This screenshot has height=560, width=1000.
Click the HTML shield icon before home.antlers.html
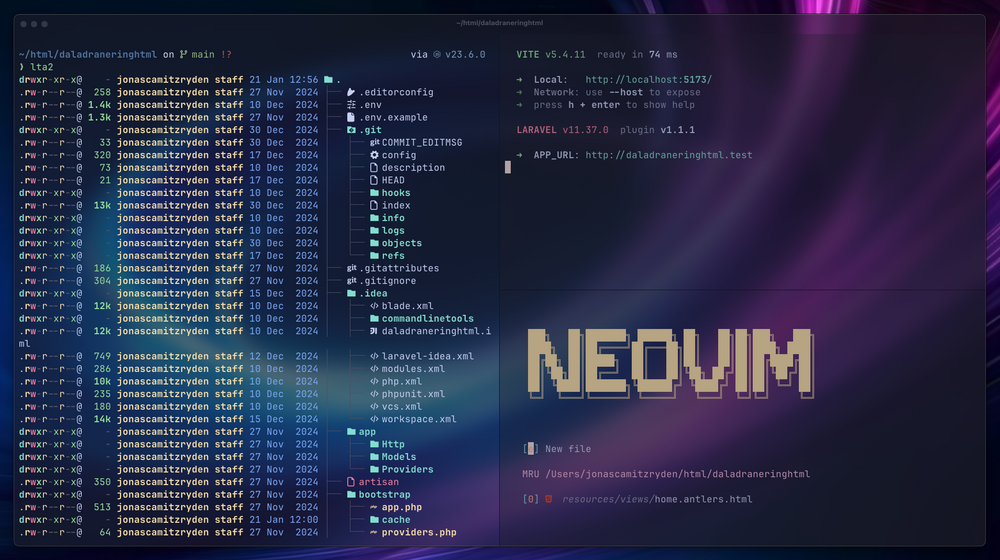pos(548,499)
